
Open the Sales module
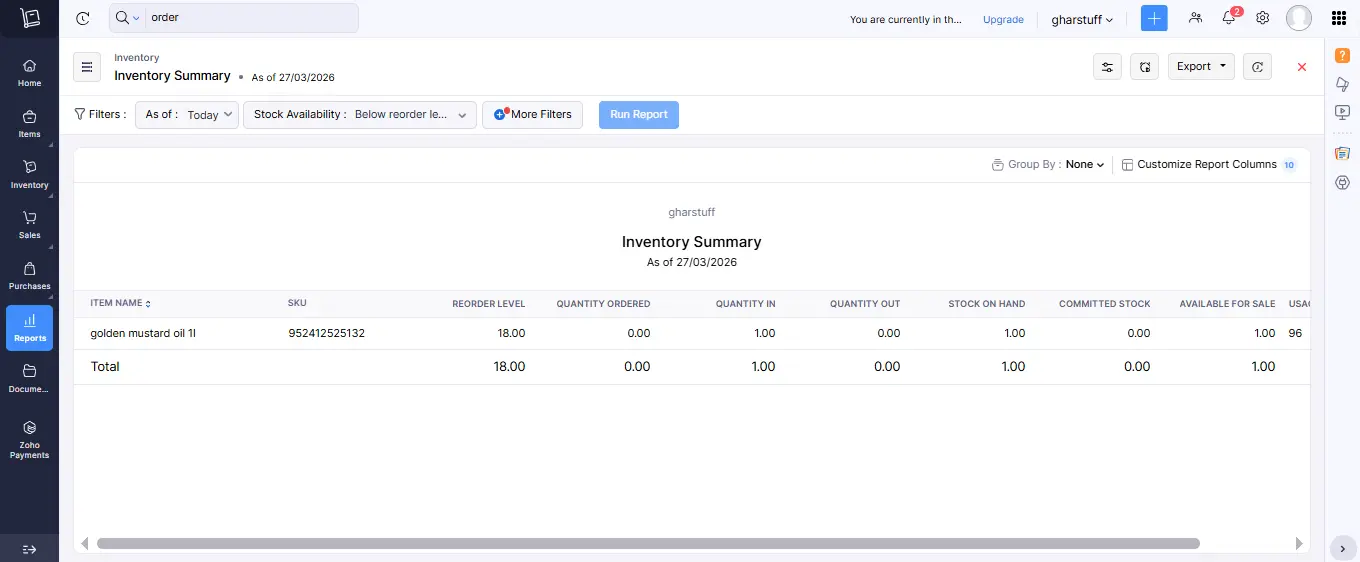pyautogui.click(x=29, y=225)
